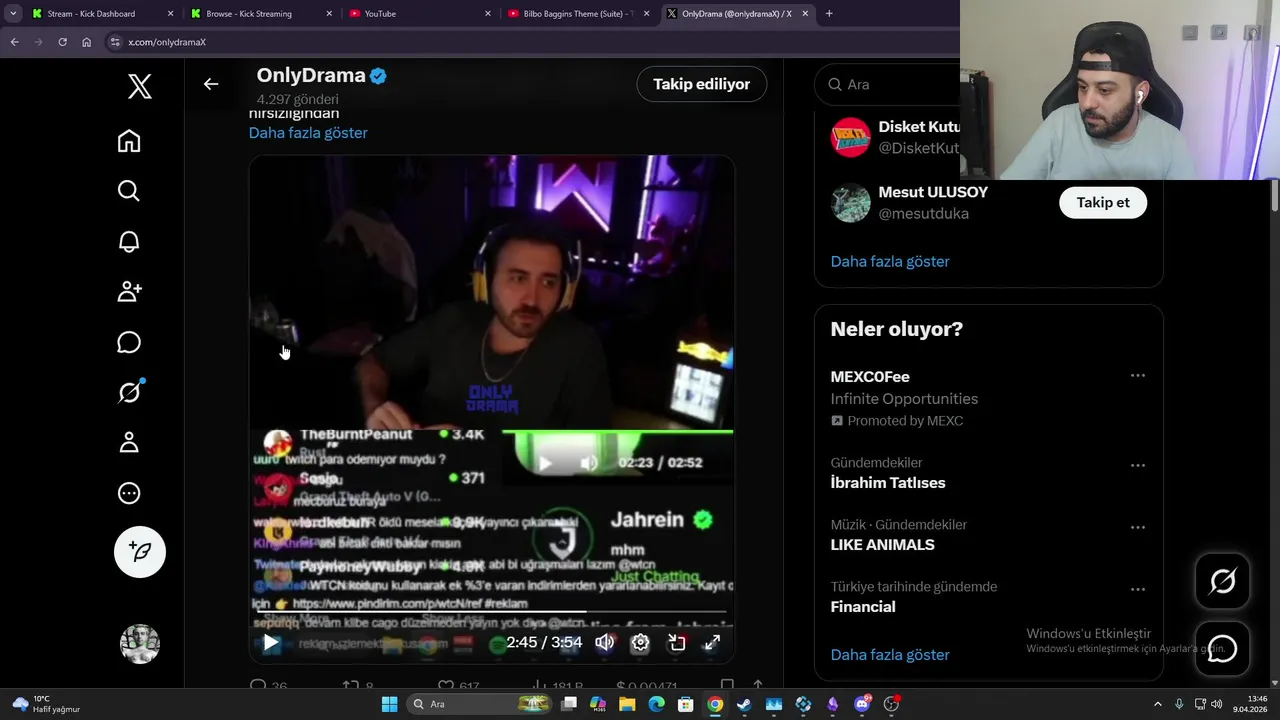Open the MEXC0Fee promoted trend
This screenshot has height=720, width=1280.
(870, 377)
